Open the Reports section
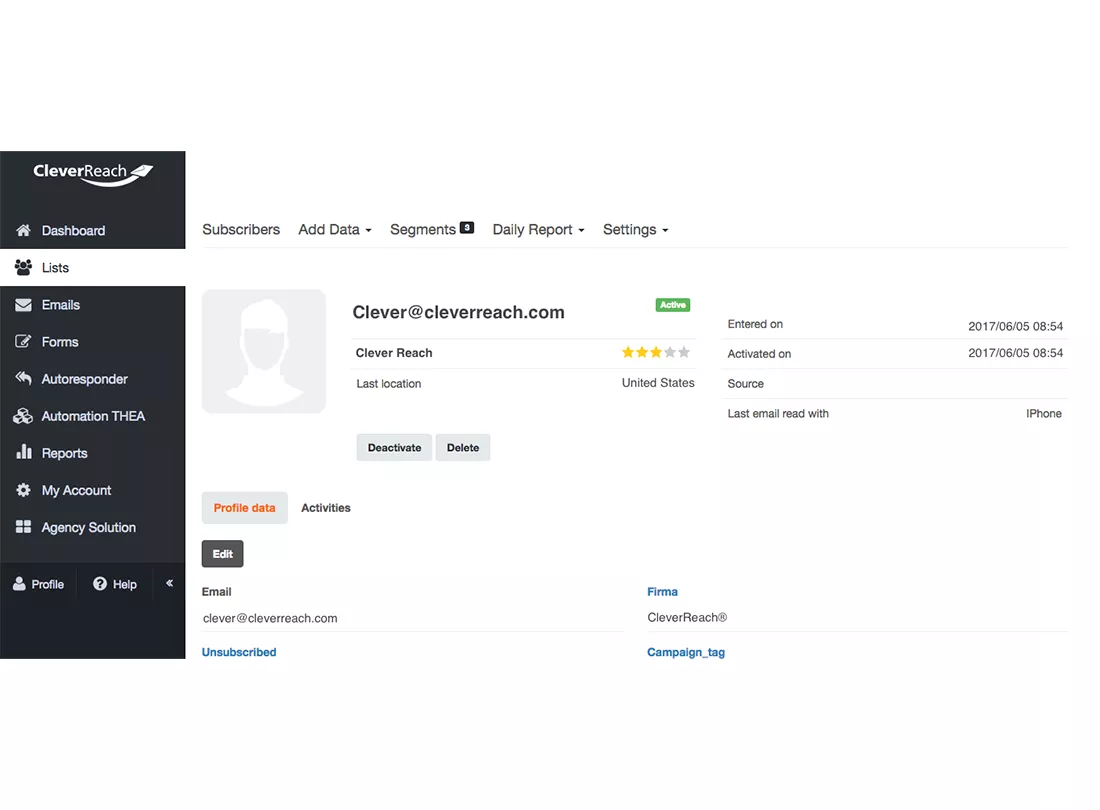This screenshot has height=810, width=1100. [64, 452]
